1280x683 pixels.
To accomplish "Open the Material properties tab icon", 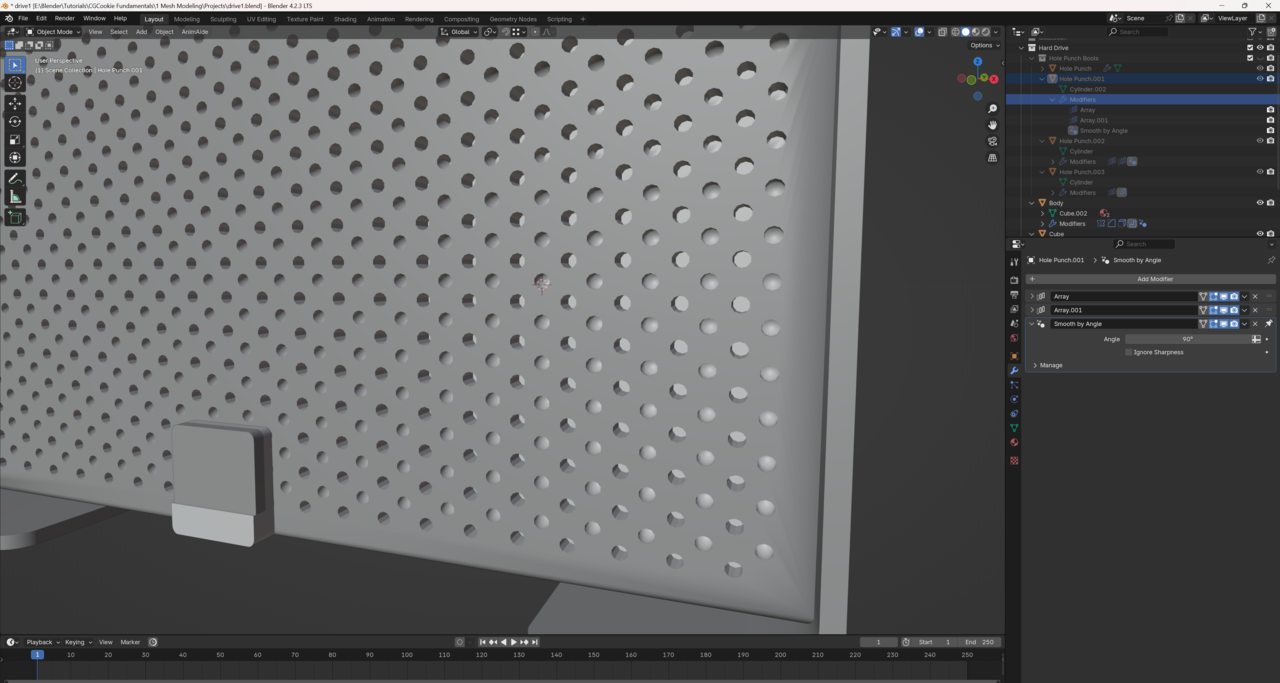I will tap(1014, 442).
